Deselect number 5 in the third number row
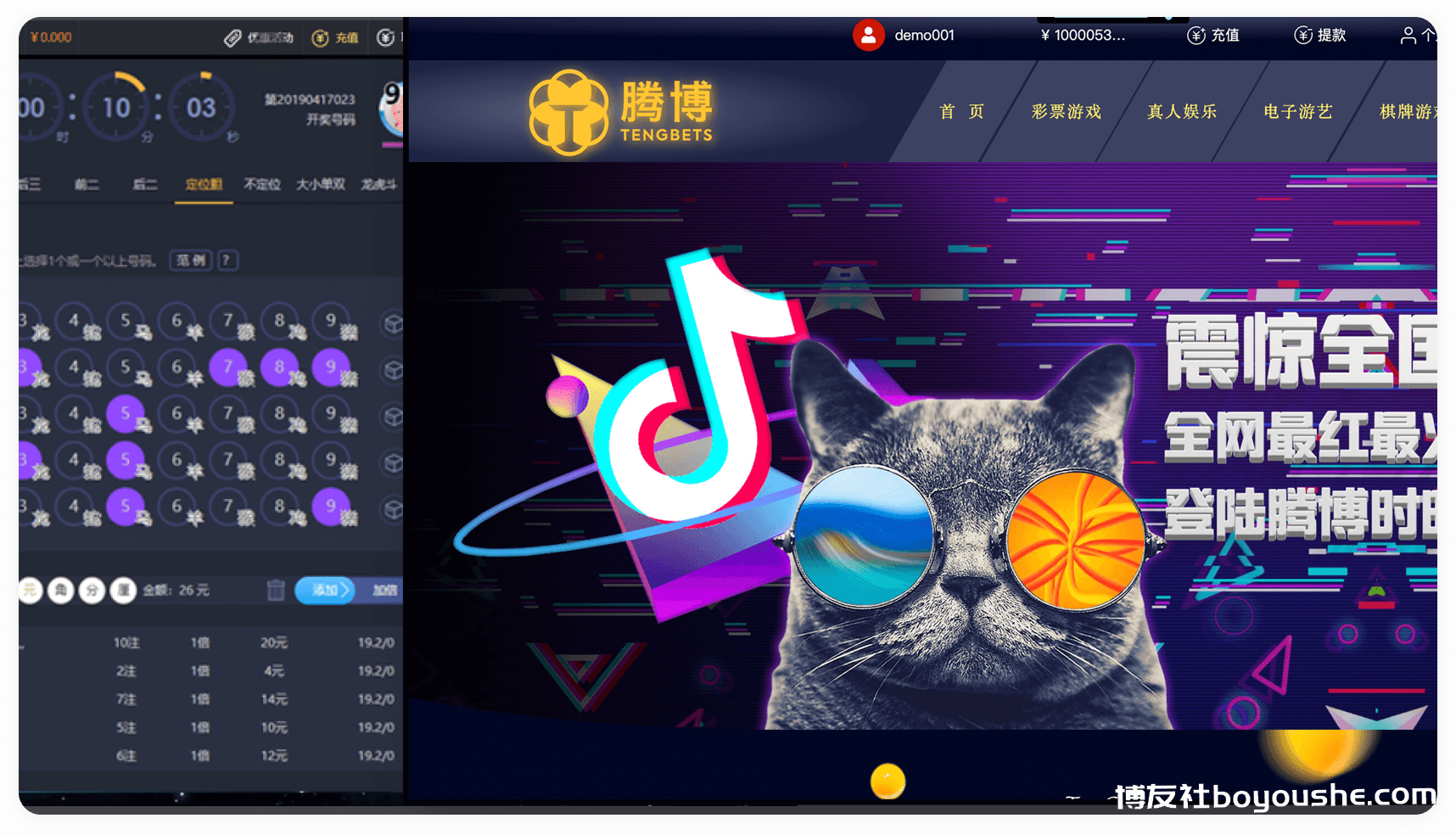This screenshot has width=1456, height=835. coord(126,413)
